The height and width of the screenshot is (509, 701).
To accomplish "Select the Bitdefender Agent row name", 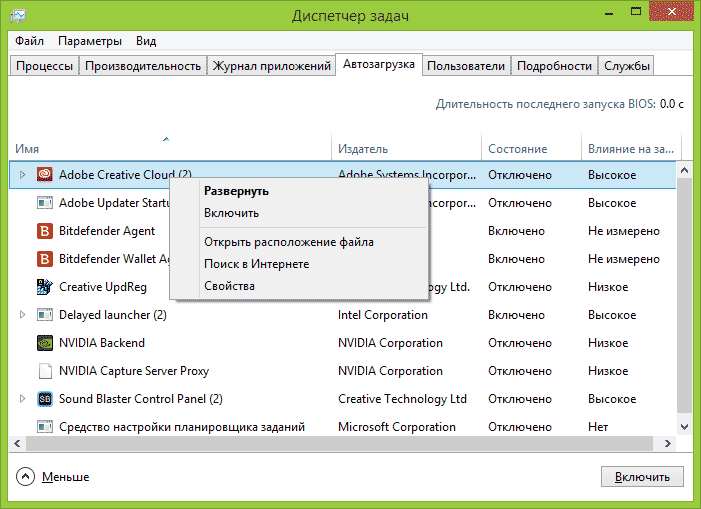I will [107, 231].
